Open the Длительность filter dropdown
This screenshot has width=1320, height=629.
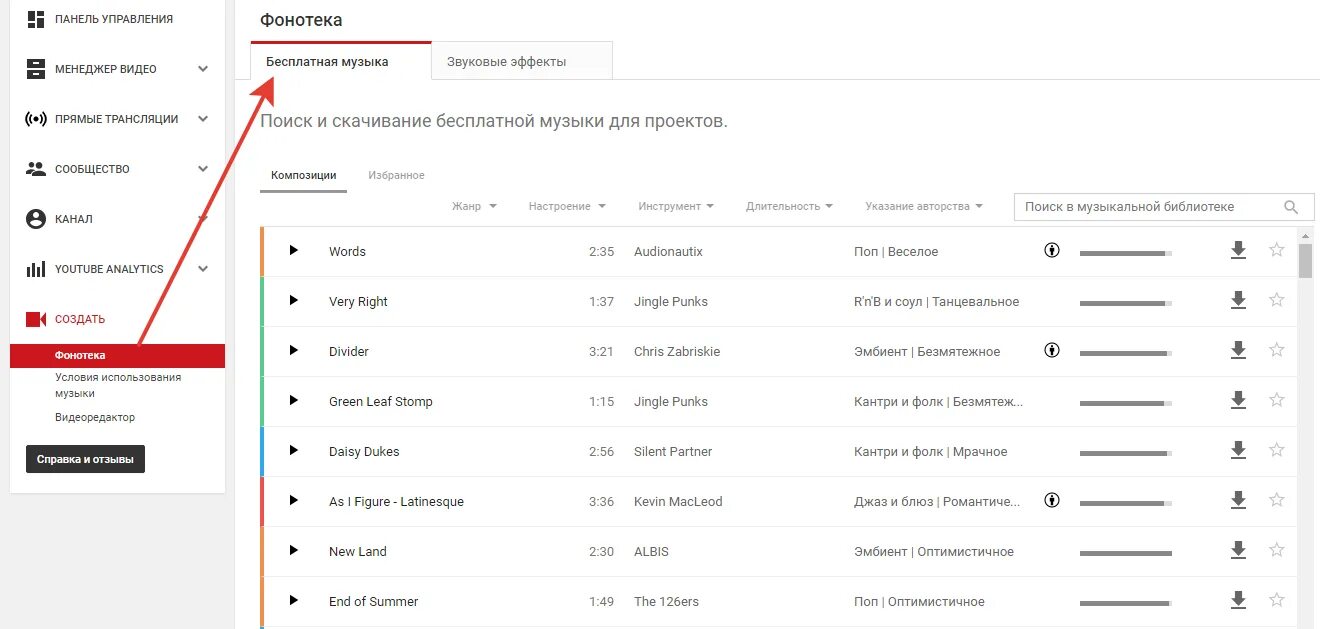click(x=790, y=206)
